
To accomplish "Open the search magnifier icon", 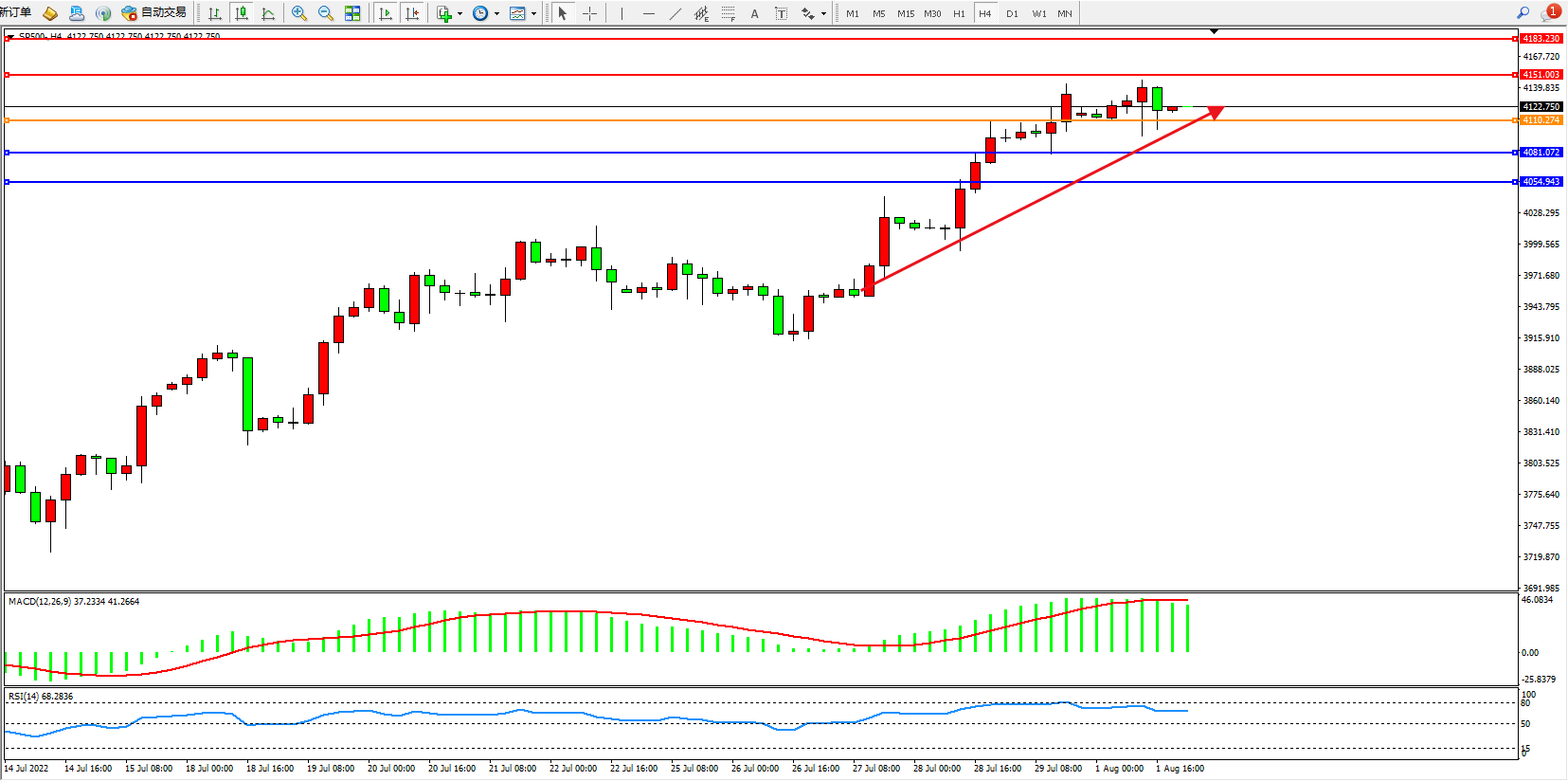I will pyautogui.click(x=1523, y=13).
